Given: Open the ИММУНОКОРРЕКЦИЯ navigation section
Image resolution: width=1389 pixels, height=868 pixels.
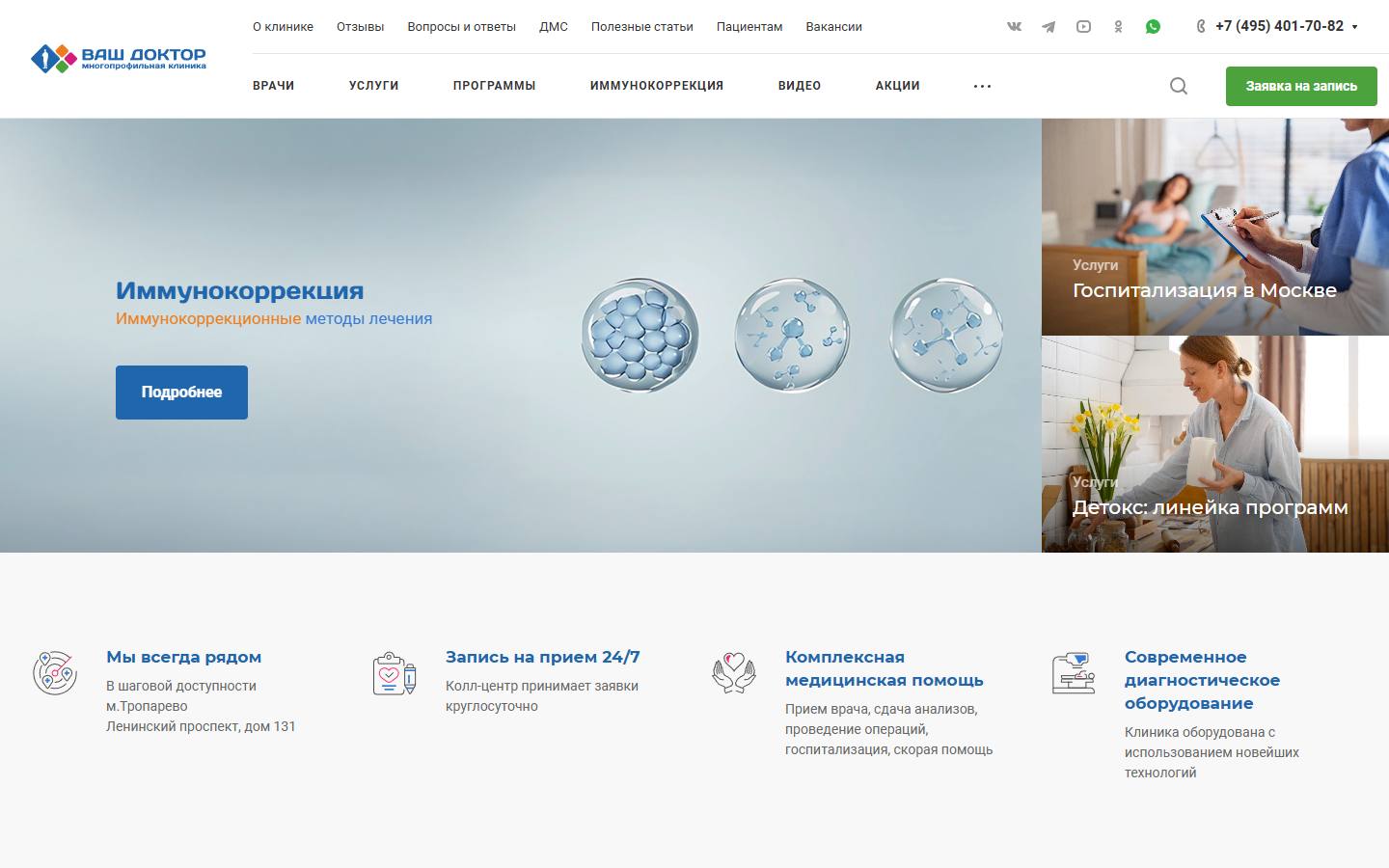Looking at the screenshot, I should tap(657, 86).
